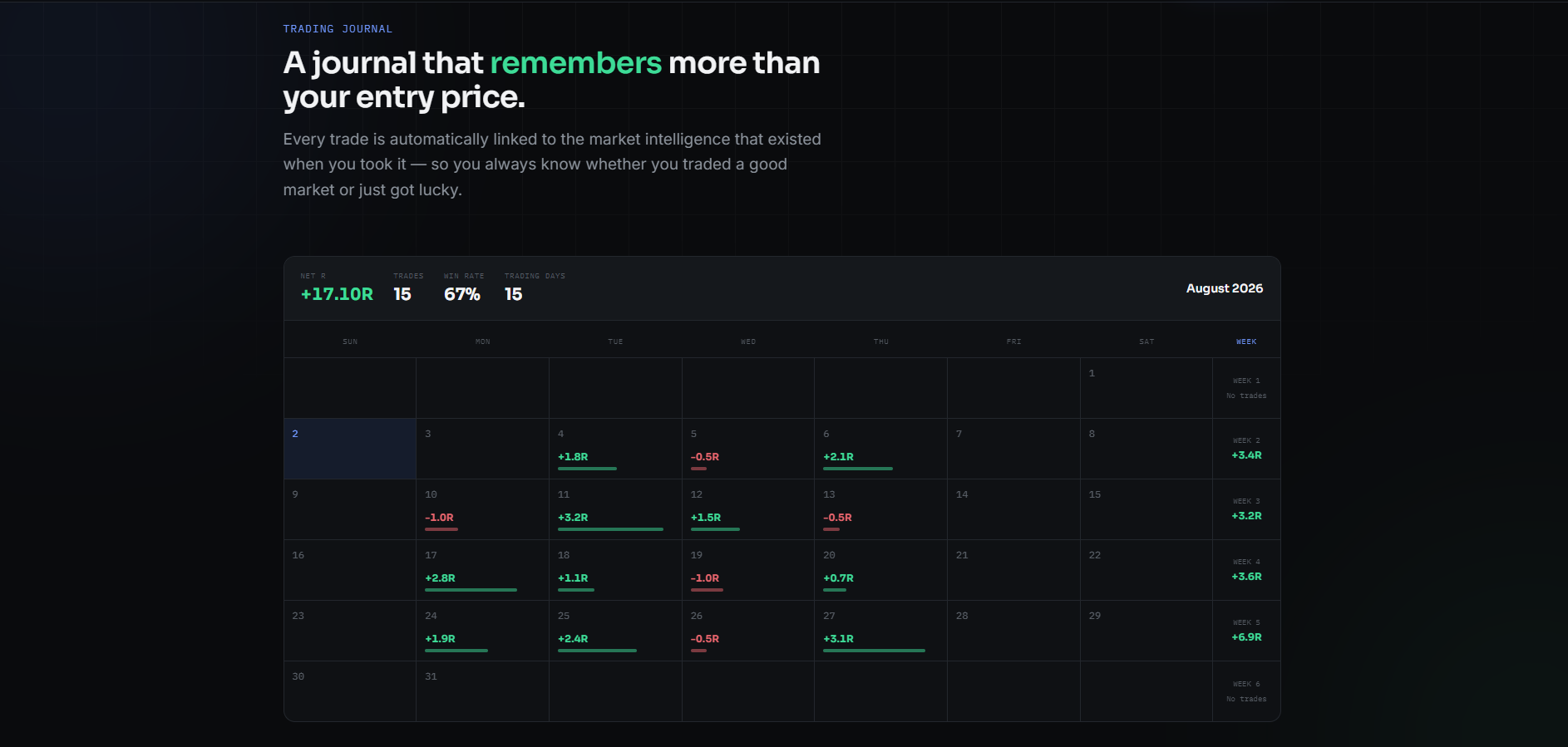Select the August 20 cell with +0.7R
Viewport: 1568px width, 747px height.
pos(880,570)
